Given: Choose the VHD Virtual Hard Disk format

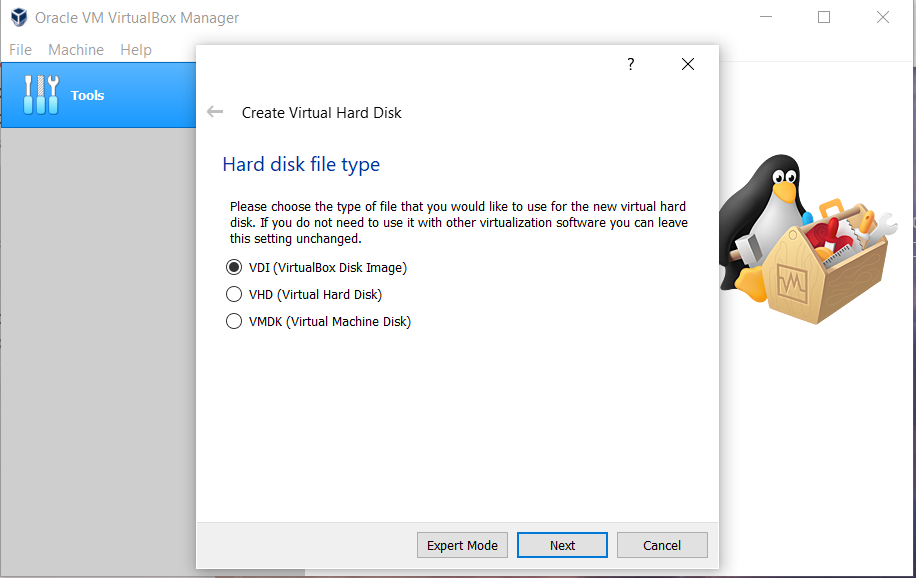Looking at the screenshot, I should click(x=233, y=294).
